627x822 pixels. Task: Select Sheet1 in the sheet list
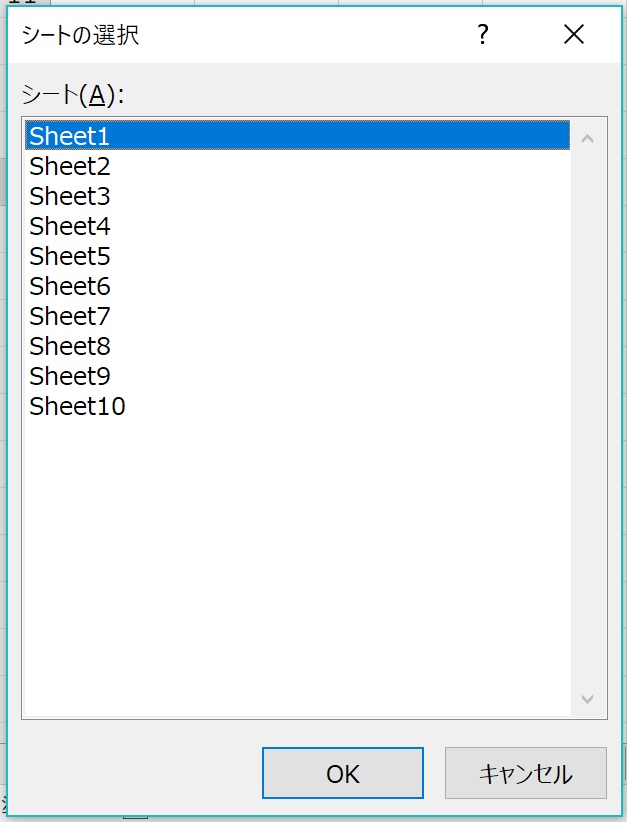click(x=69, y=136)
